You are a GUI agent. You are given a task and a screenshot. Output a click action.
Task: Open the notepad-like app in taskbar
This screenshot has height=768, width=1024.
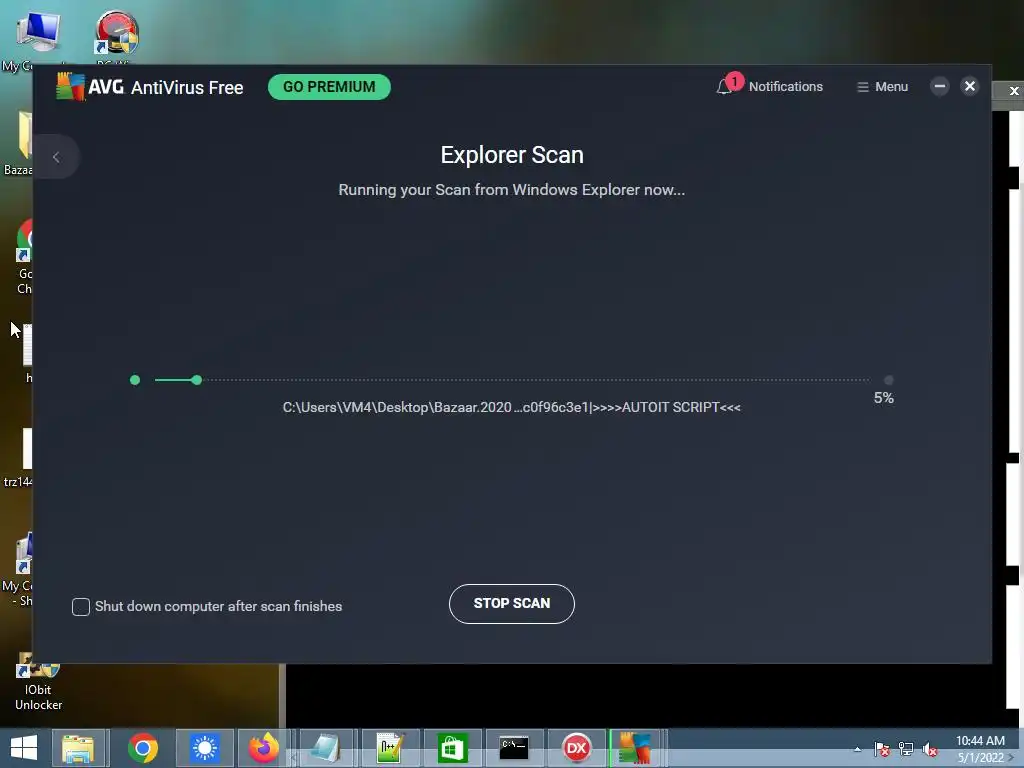325,748
